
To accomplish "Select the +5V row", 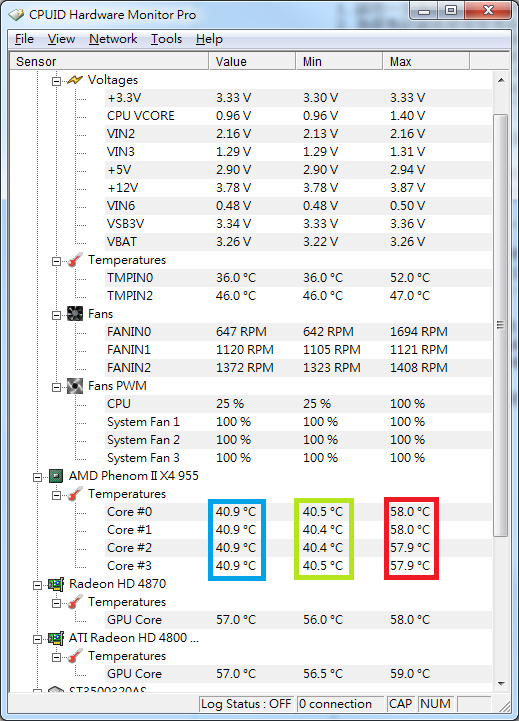I will (298, 170).
